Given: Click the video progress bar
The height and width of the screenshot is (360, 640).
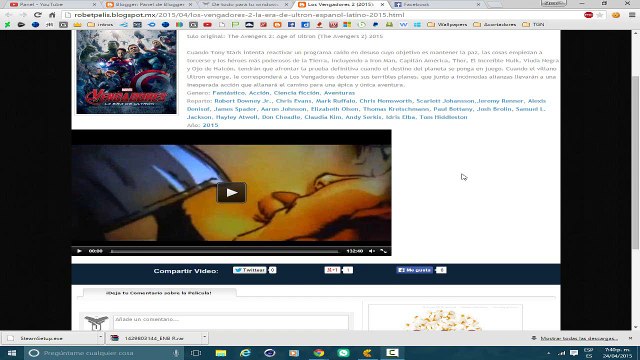Looking at the screenshot, I should point(224,251).
